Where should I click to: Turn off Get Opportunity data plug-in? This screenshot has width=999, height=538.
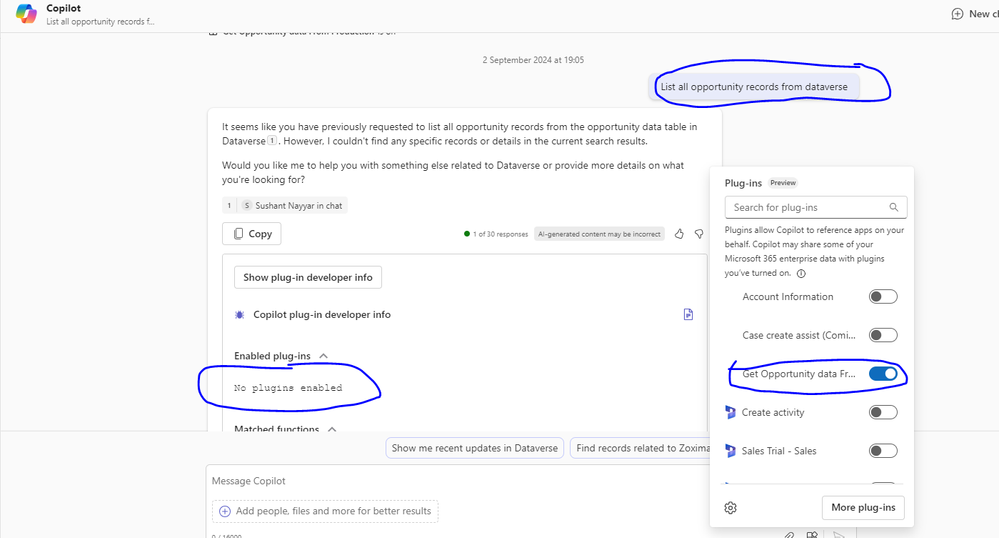point(883,374)
